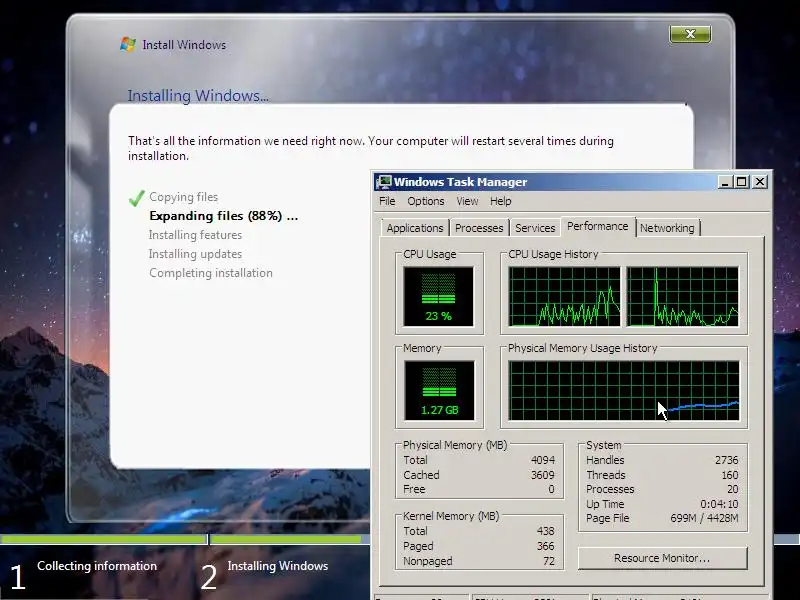Click the 'Installing updates' step text
Viewport: 800px width, 600px height.
click(195, 254)
